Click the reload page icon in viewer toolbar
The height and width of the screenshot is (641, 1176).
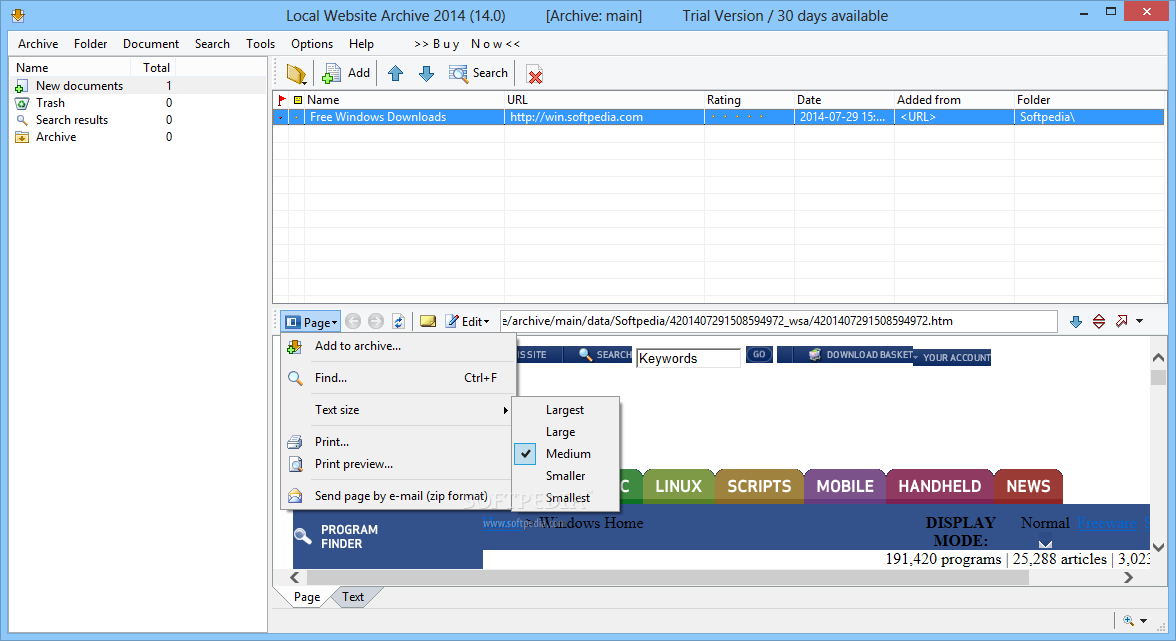pyautogui.click(x=399, y=322)
